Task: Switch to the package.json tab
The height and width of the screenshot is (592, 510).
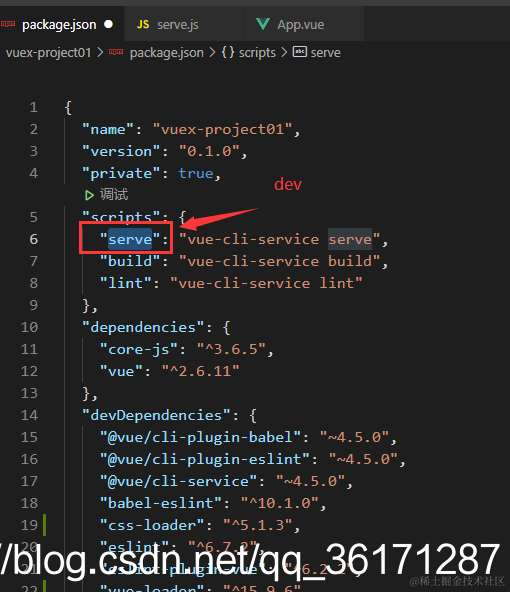Action: click(x=62, y=25)
